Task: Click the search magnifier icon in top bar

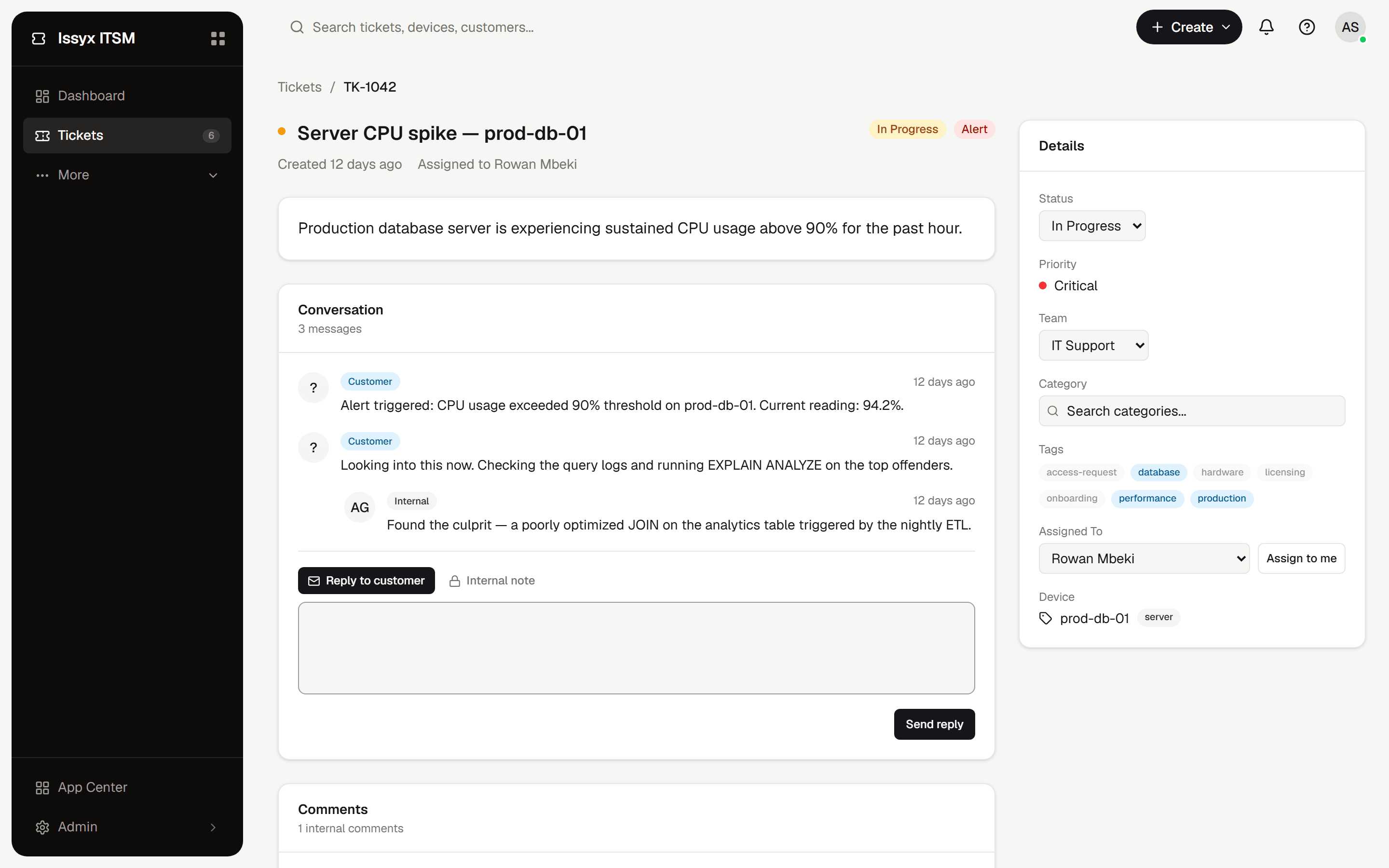Action: (297, 27)
